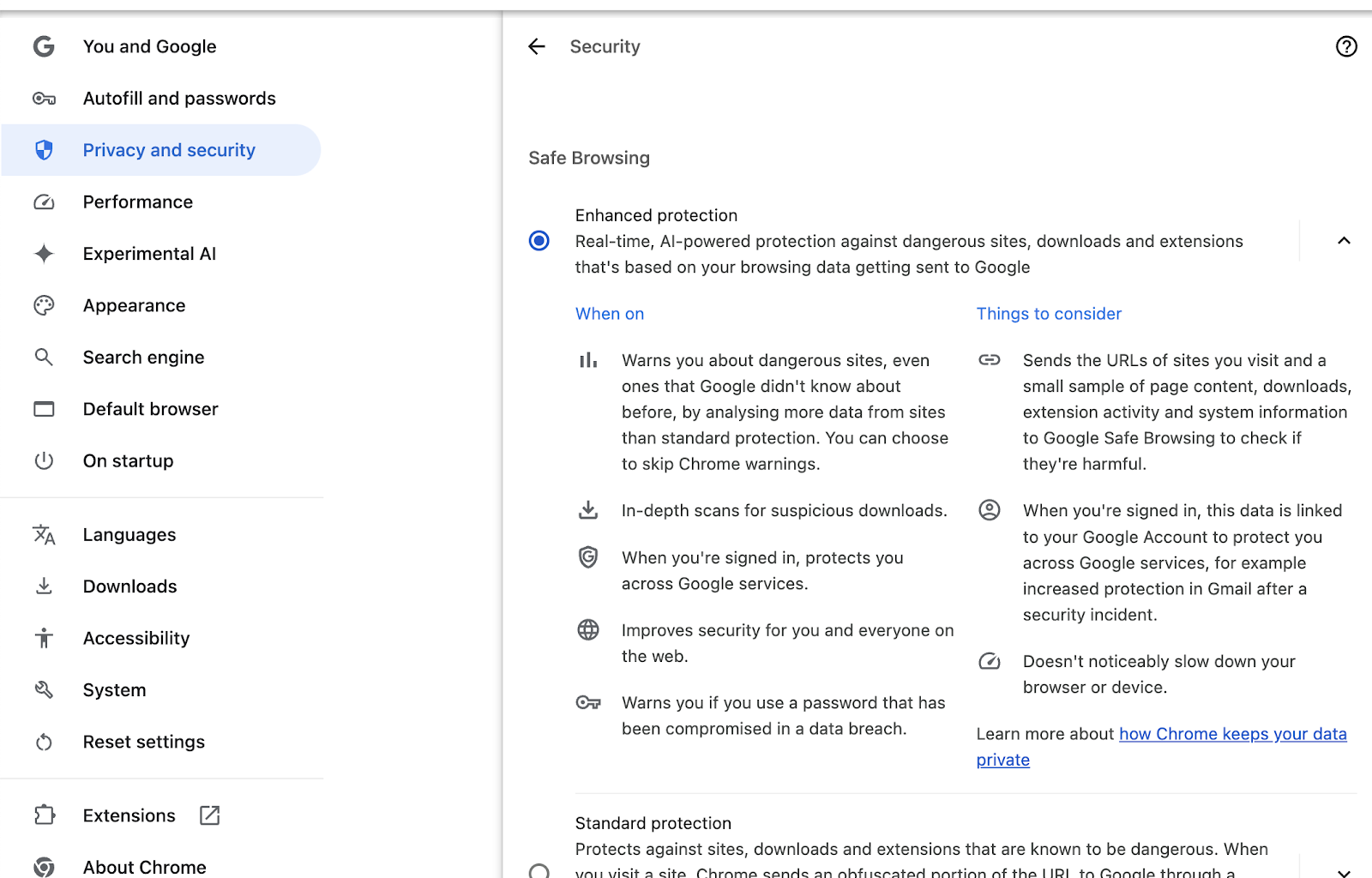Click the download arrow icon beside Downloads in the sidebar
The width and height of the screenshot is (1372, 878).
click(44, 586)
